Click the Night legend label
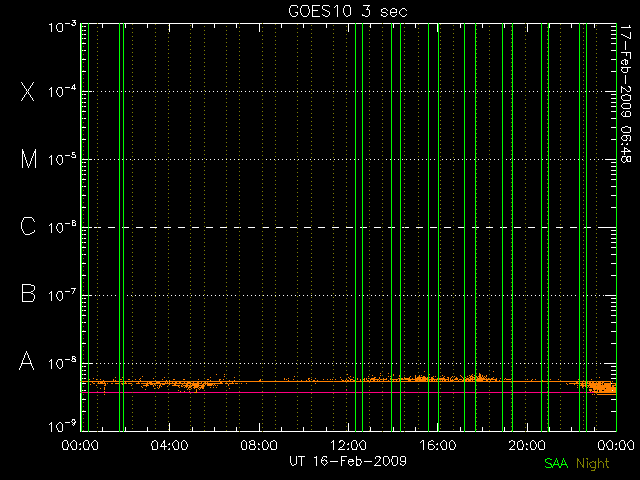Viewport: 640px width, 480px height. (x=593, y=464)
